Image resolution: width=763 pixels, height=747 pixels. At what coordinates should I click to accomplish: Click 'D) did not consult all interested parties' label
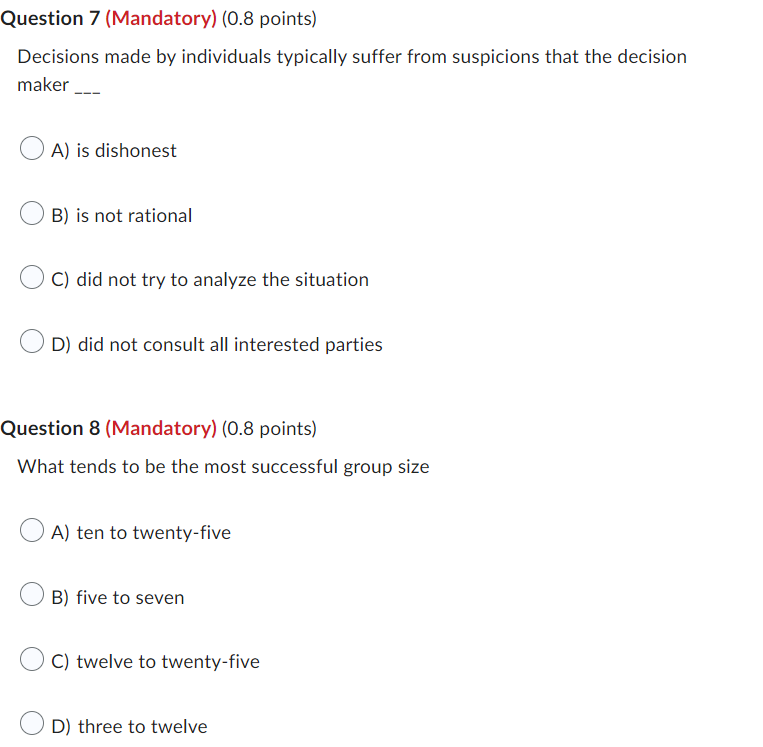[x=217, y=345]
